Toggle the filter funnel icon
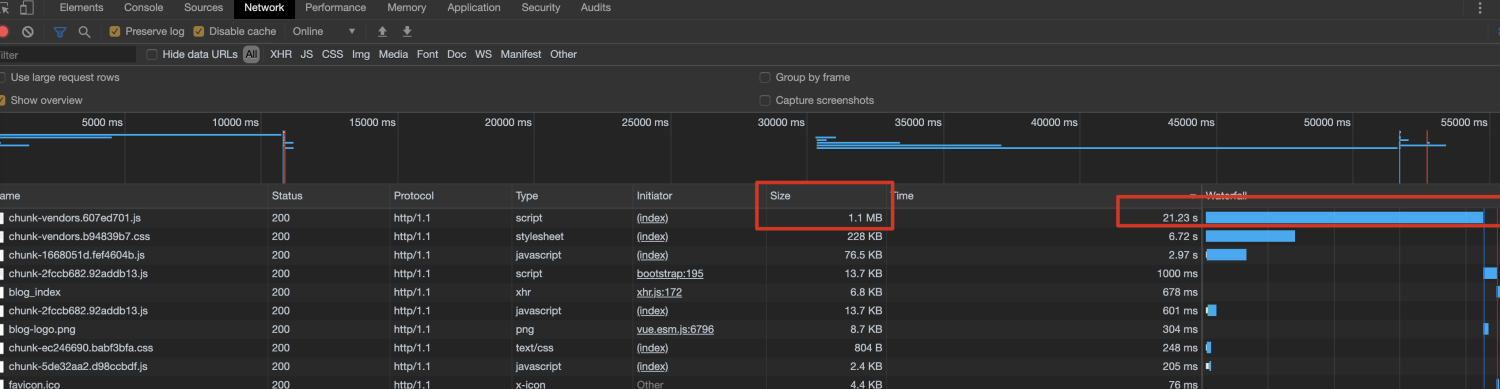Image resolution: width=1500 pixels, height=389 pixels. 59,32
